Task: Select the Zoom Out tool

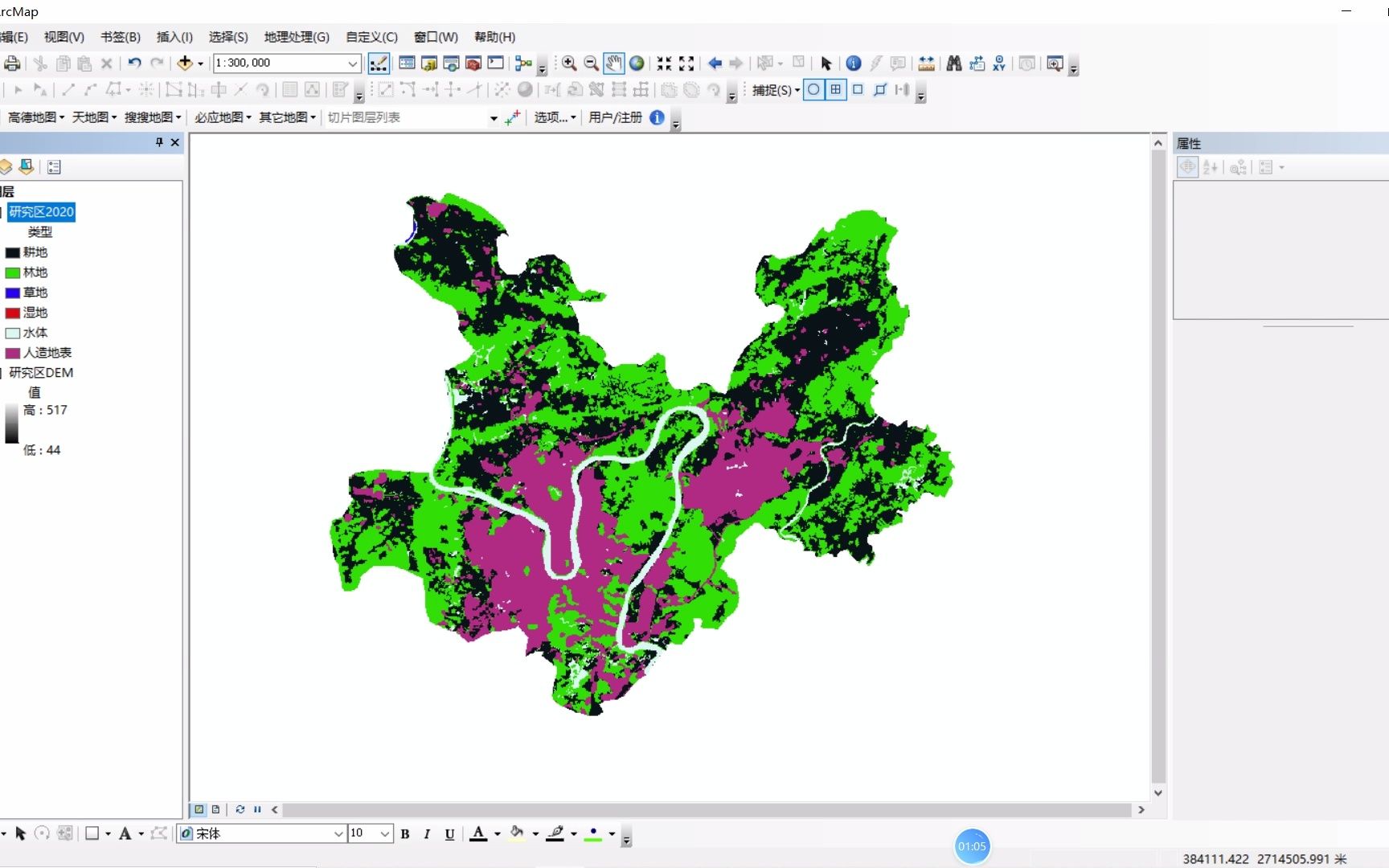Action: click(591, 63)
